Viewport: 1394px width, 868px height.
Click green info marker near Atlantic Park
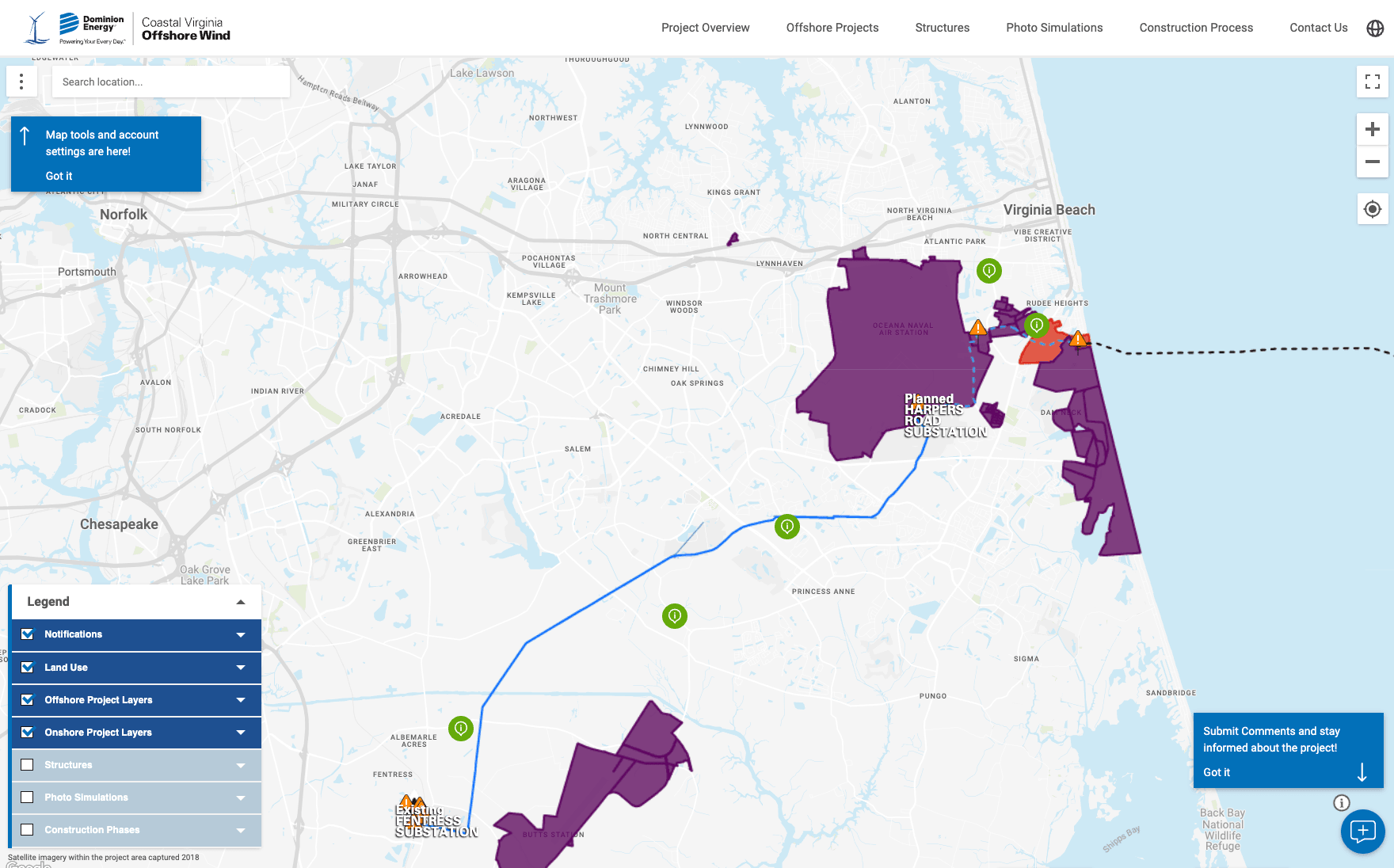click(x=989, y=271)
